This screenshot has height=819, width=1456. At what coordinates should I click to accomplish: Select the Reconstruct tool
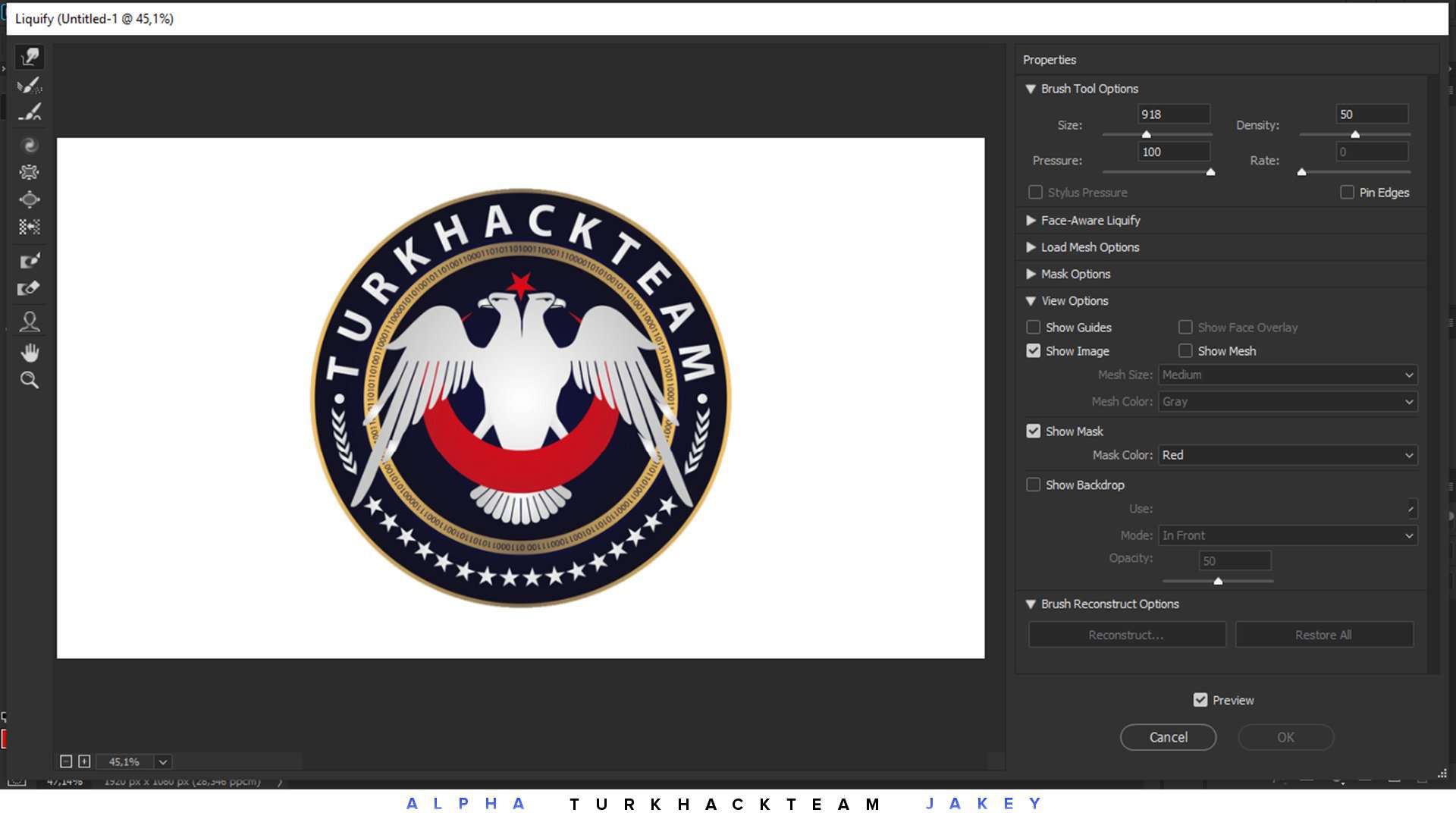tap(30, 85)
